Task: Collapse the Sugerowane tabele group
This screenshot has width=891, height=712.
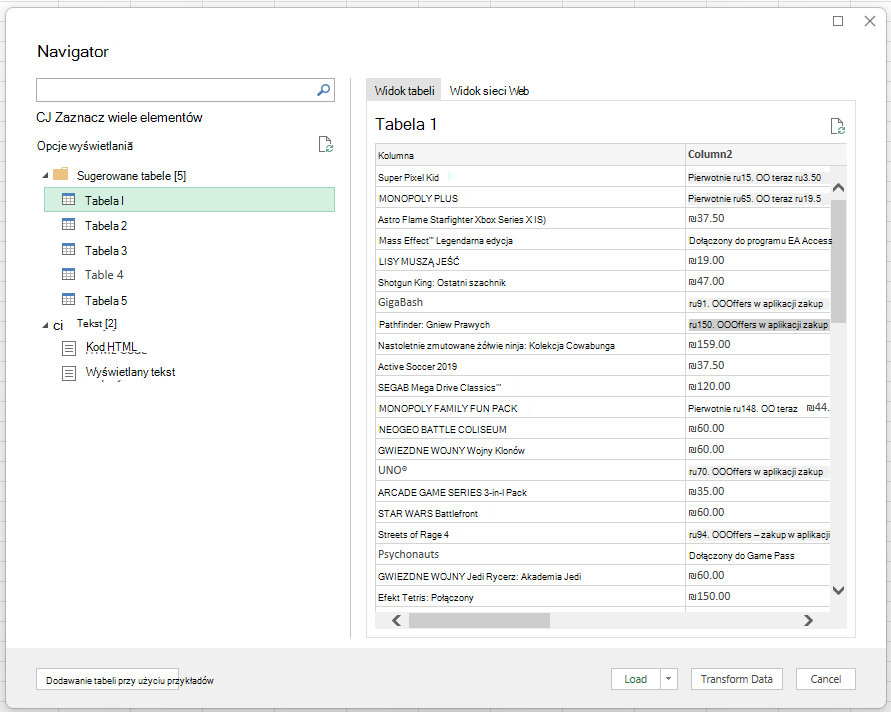Action: coord(45,176)
